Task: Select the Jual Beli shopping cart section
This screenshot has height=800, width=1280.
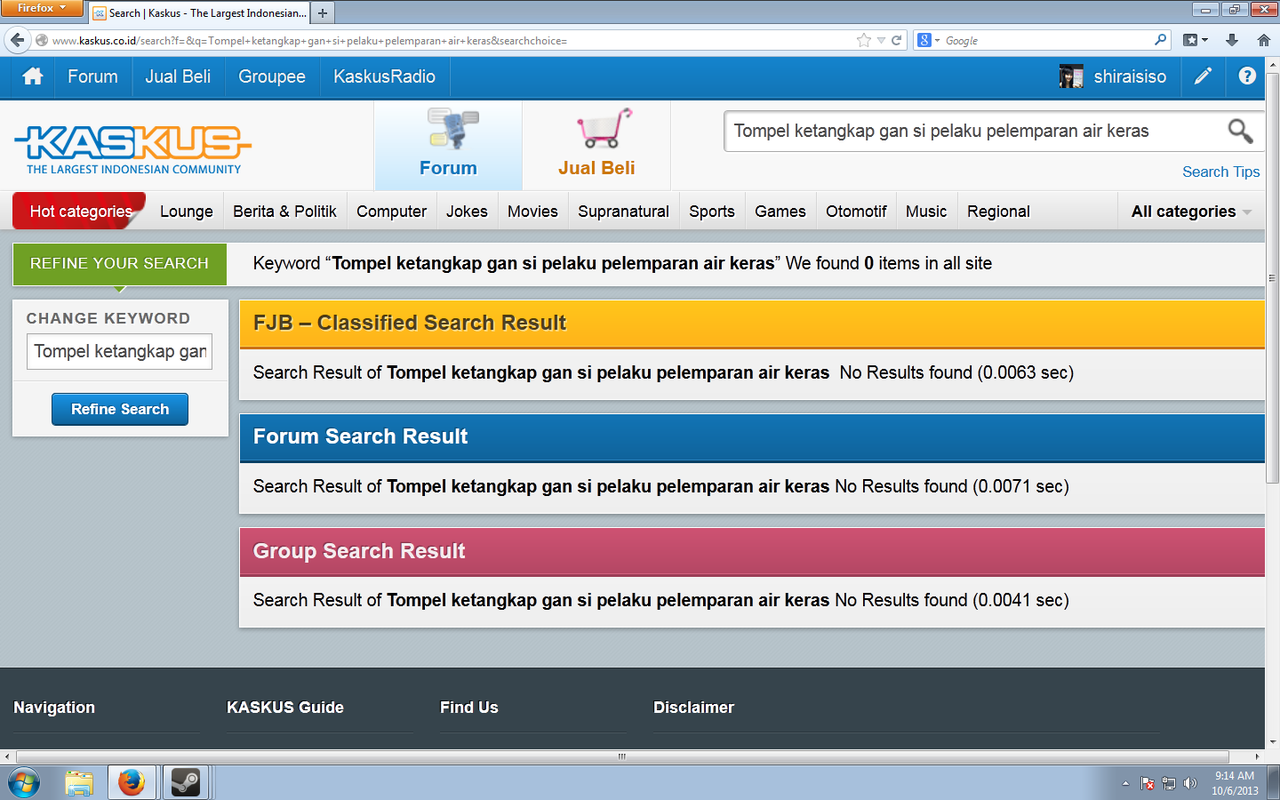Action: point(597,145)
